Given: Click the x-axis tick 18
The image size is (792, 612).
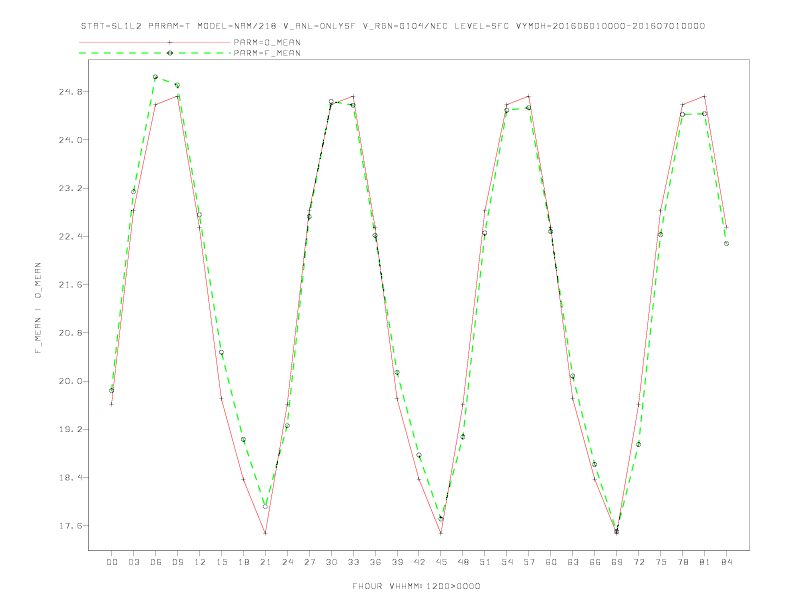Looking at the screenshot, I should tap(243, 562).
